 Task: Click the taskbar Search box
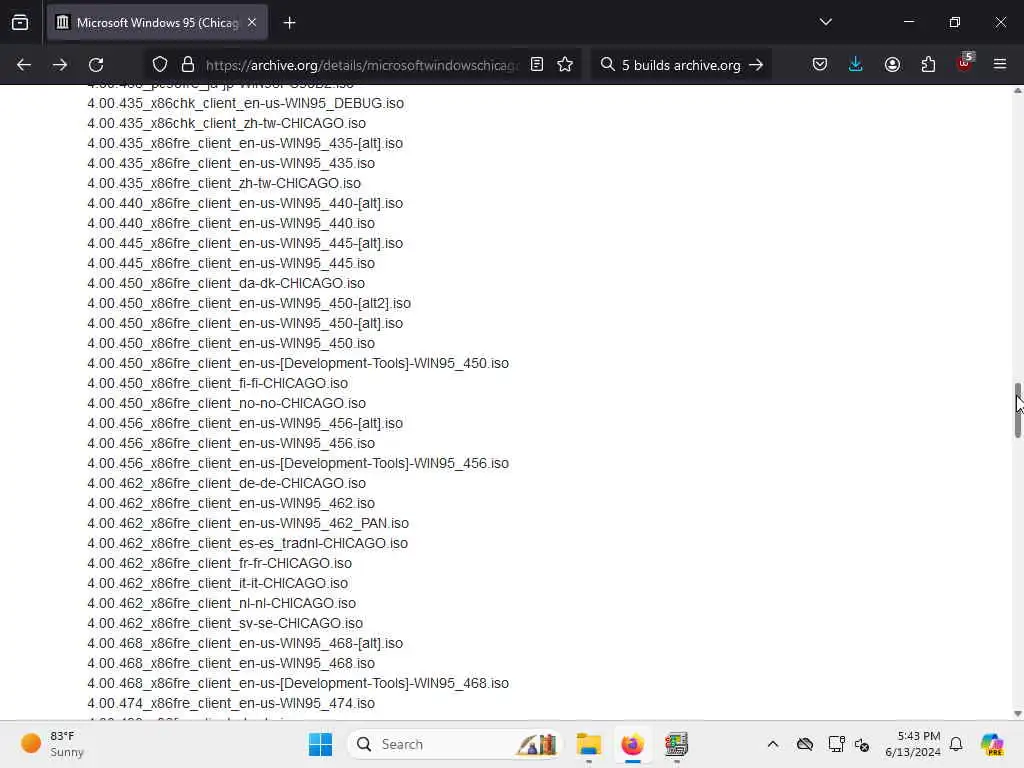coord(455,744)
